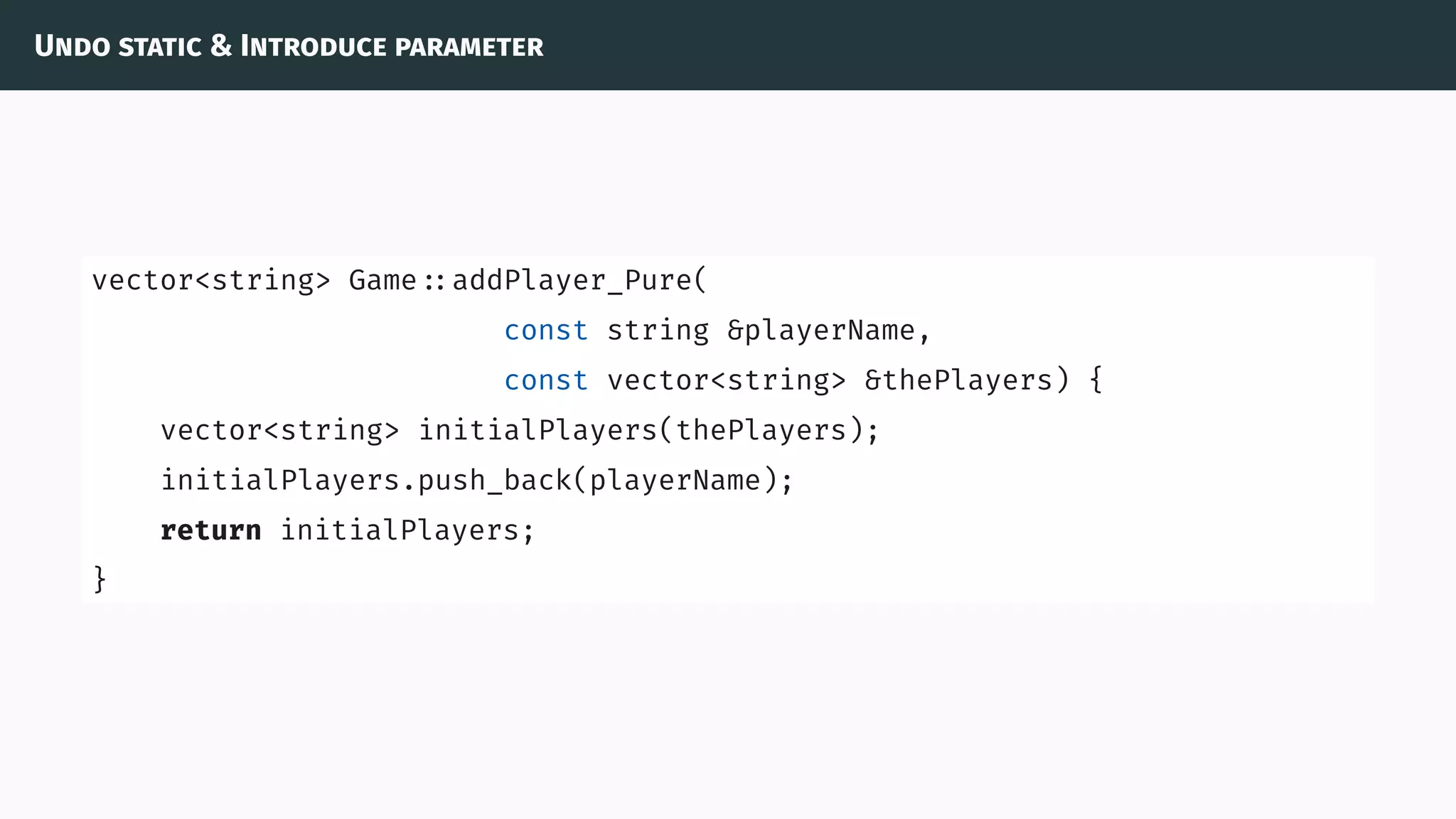Click '(playerName);' argument in push_back line

682,481
